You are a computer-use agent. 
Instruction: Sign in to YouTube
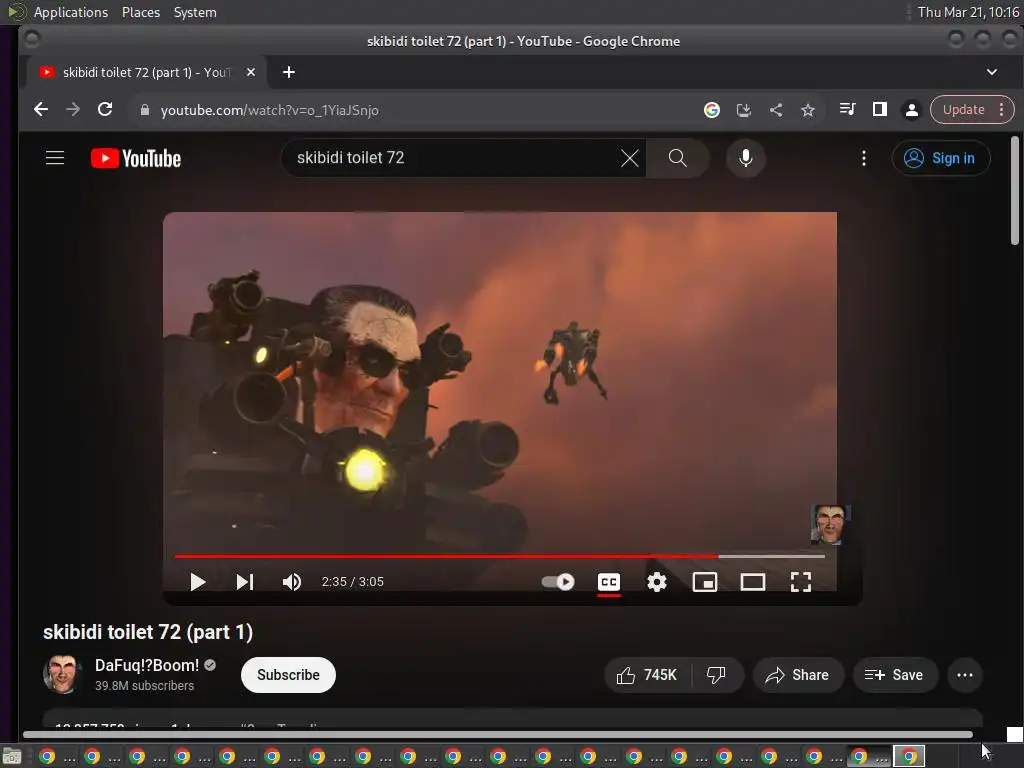pos(941,158)
